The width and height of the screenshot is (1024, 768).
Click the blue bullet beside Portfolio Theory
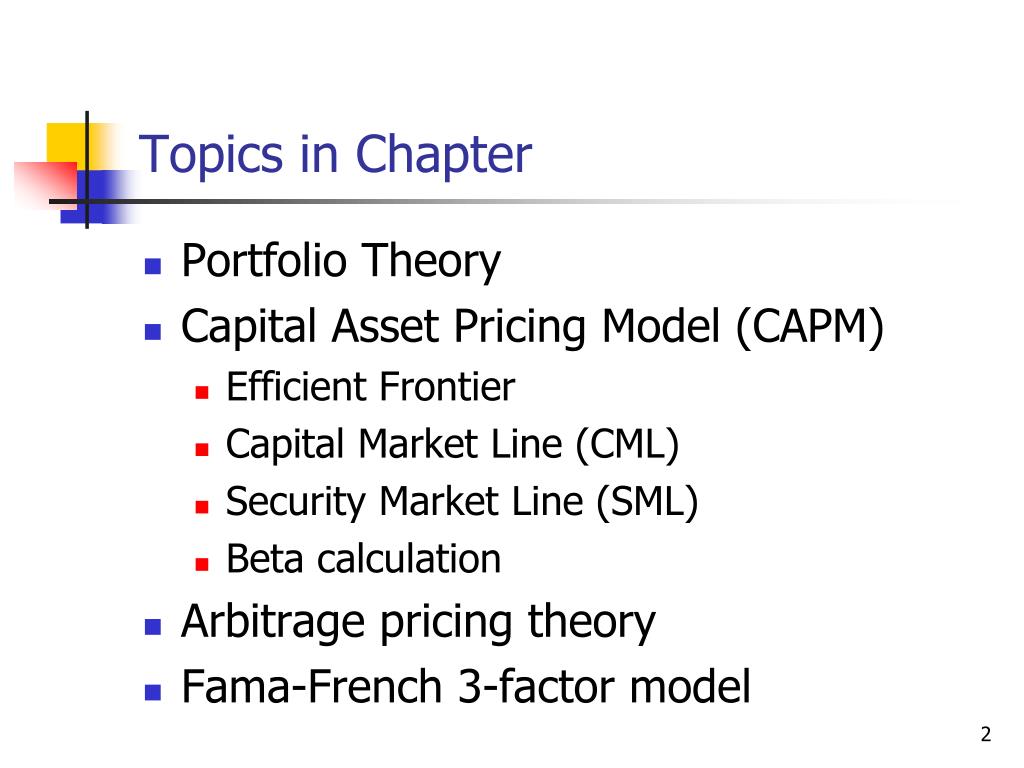click(x=153, y=266)
